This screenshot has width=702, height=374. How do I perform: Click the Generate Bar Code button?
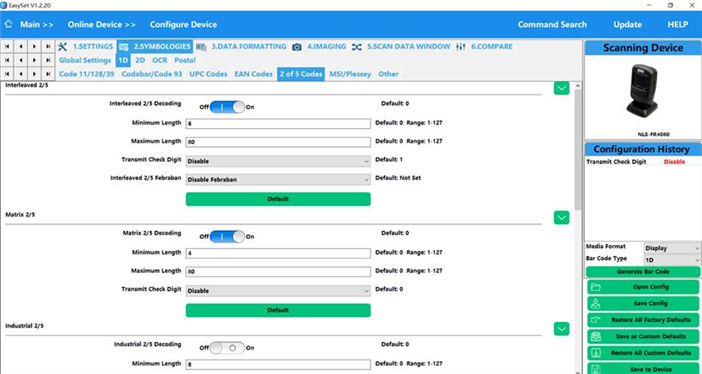642,272
